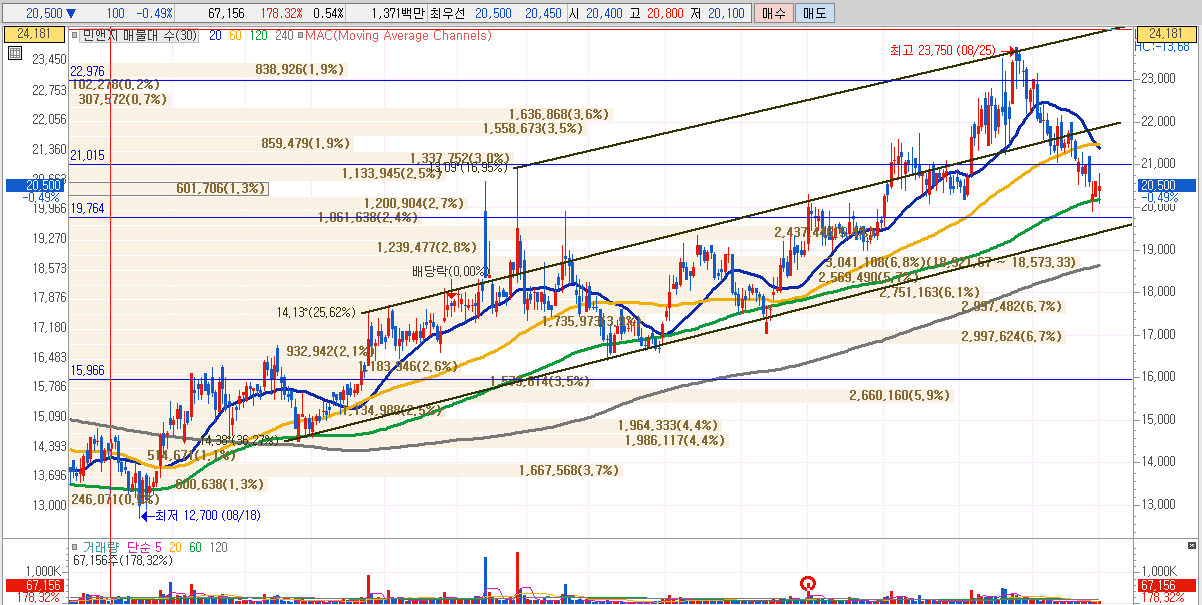Click the 19,764 horizontal line label
The height and width of the screenshot is (605, 1202).
click(x=88, y=208)
